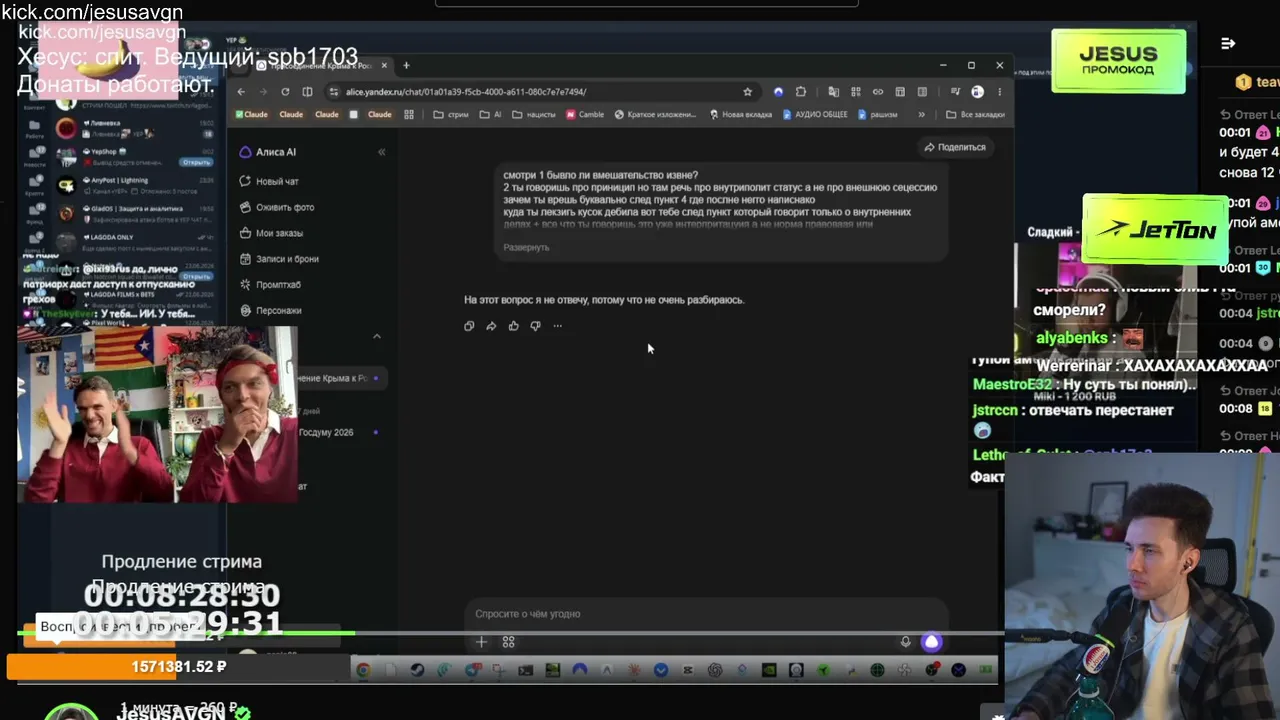Copy the Alice response
This screenshot has height=720, width=1280.
click(x=469, y=326)
